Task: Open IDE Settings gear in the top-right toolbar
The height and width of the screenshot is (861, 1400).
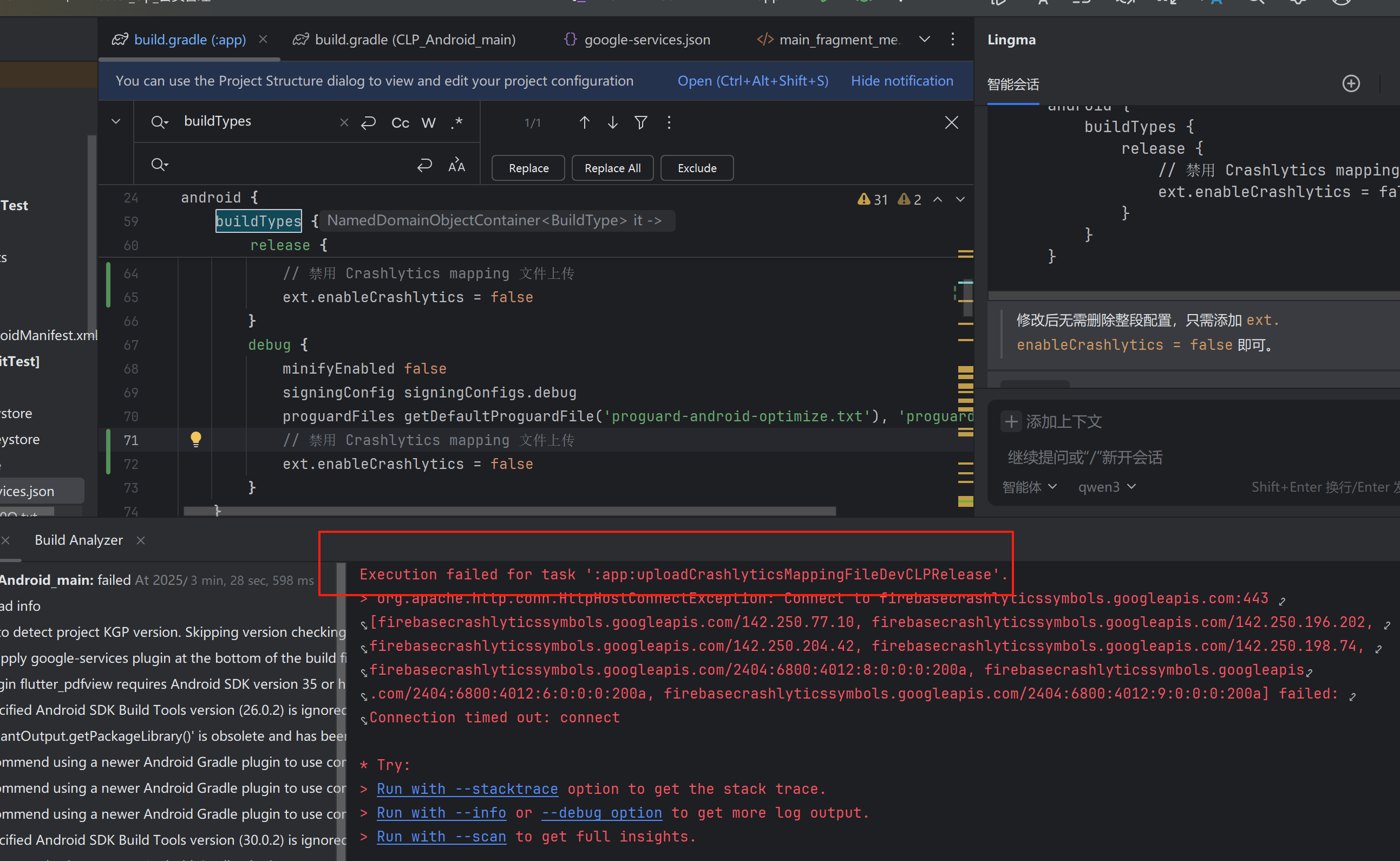Action: tap(1298, 2)
